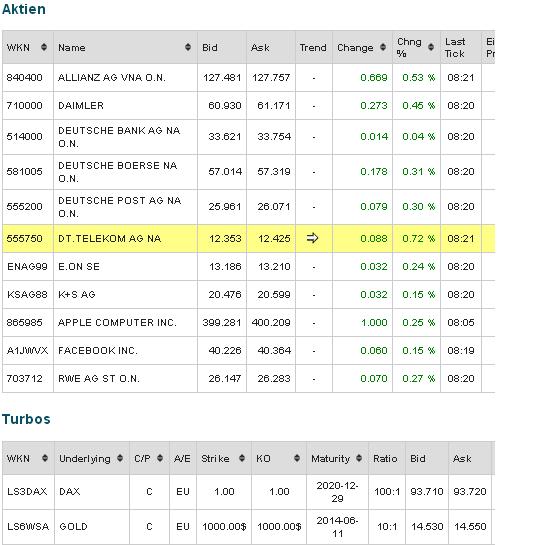Select the GOLD underlying turbo row

[x=248, y=526]
